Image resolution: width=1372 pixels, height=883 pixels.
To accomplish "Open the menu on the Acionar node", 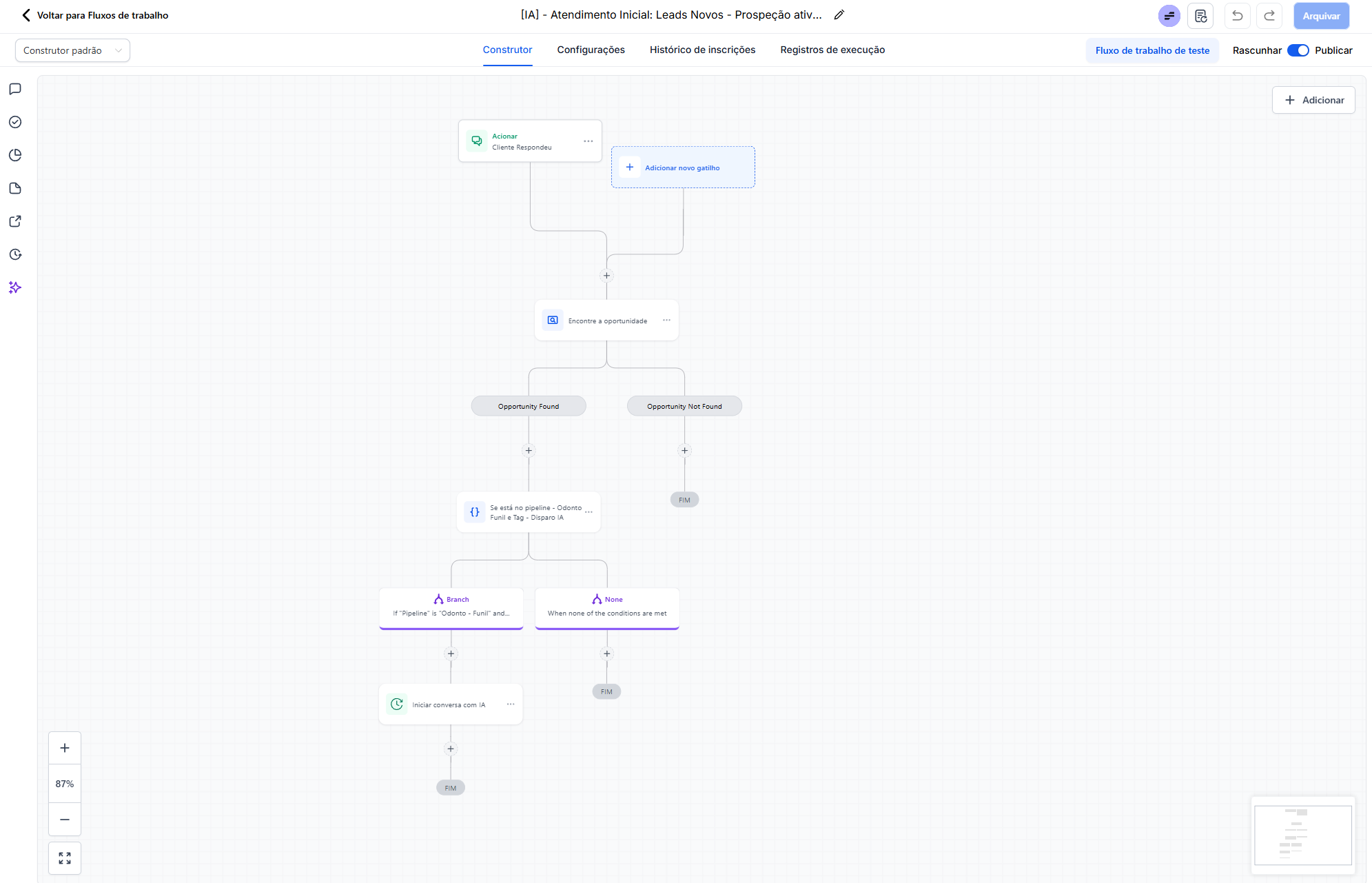I will click(x=588, y=141).
